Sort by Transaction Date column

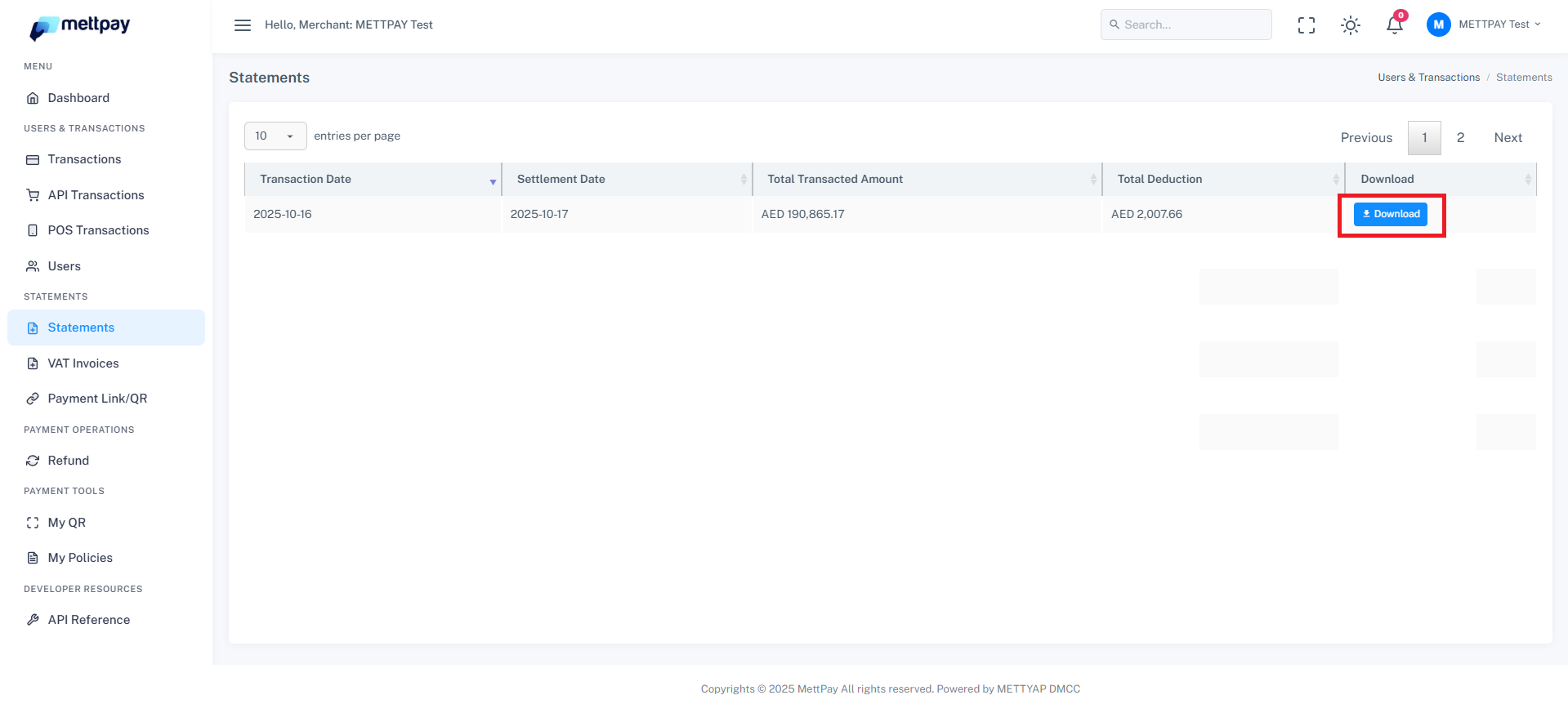(x=373, y=180)
